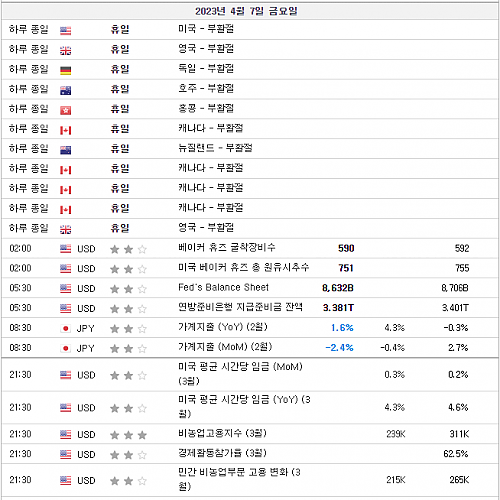
Task: Open 민간 비농업부문 고용 변화 event
Action: coord(239,479)
